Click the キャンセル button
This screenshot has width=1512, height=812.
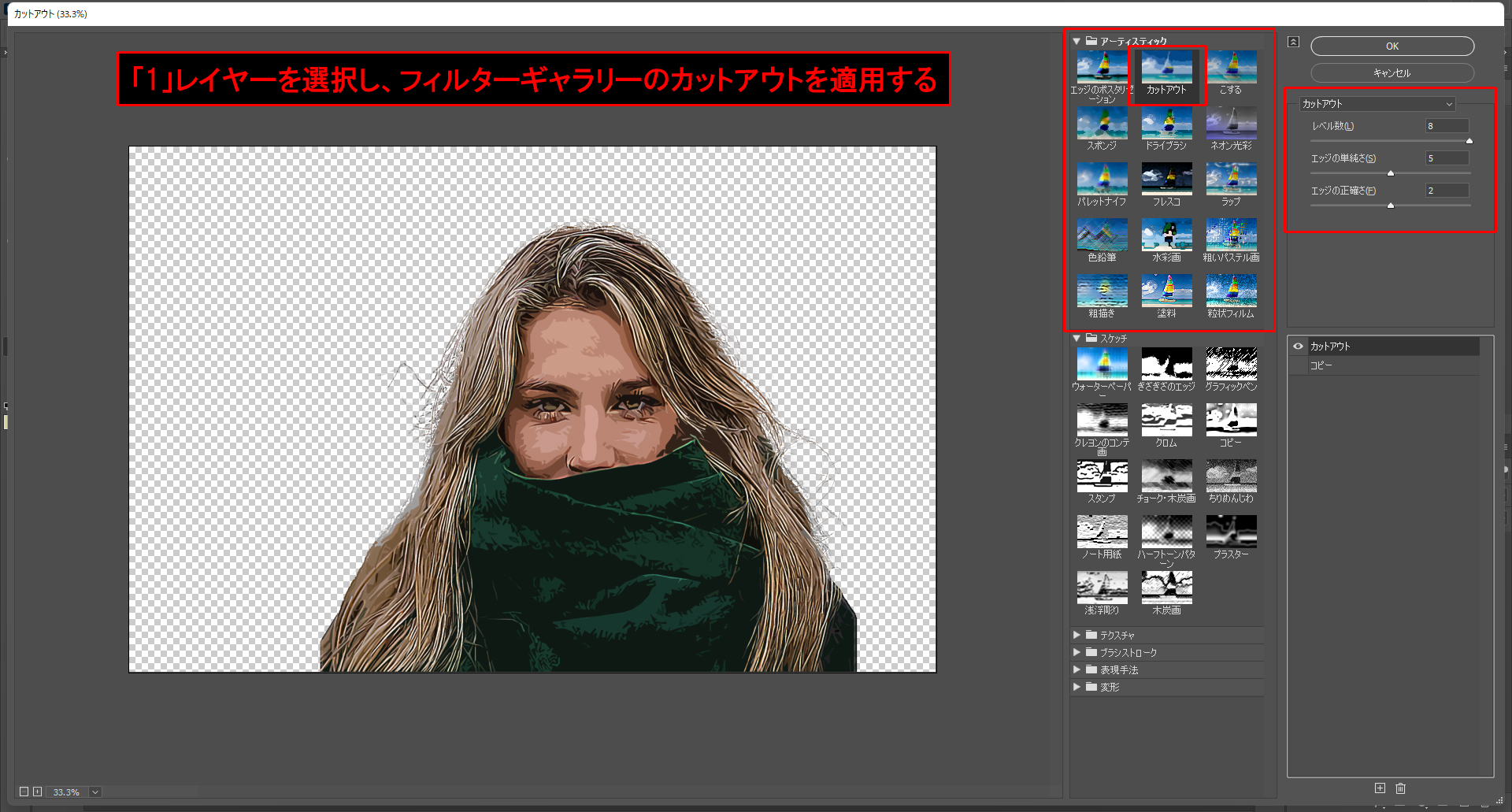pyautogui.click(x=1392, y=73)
